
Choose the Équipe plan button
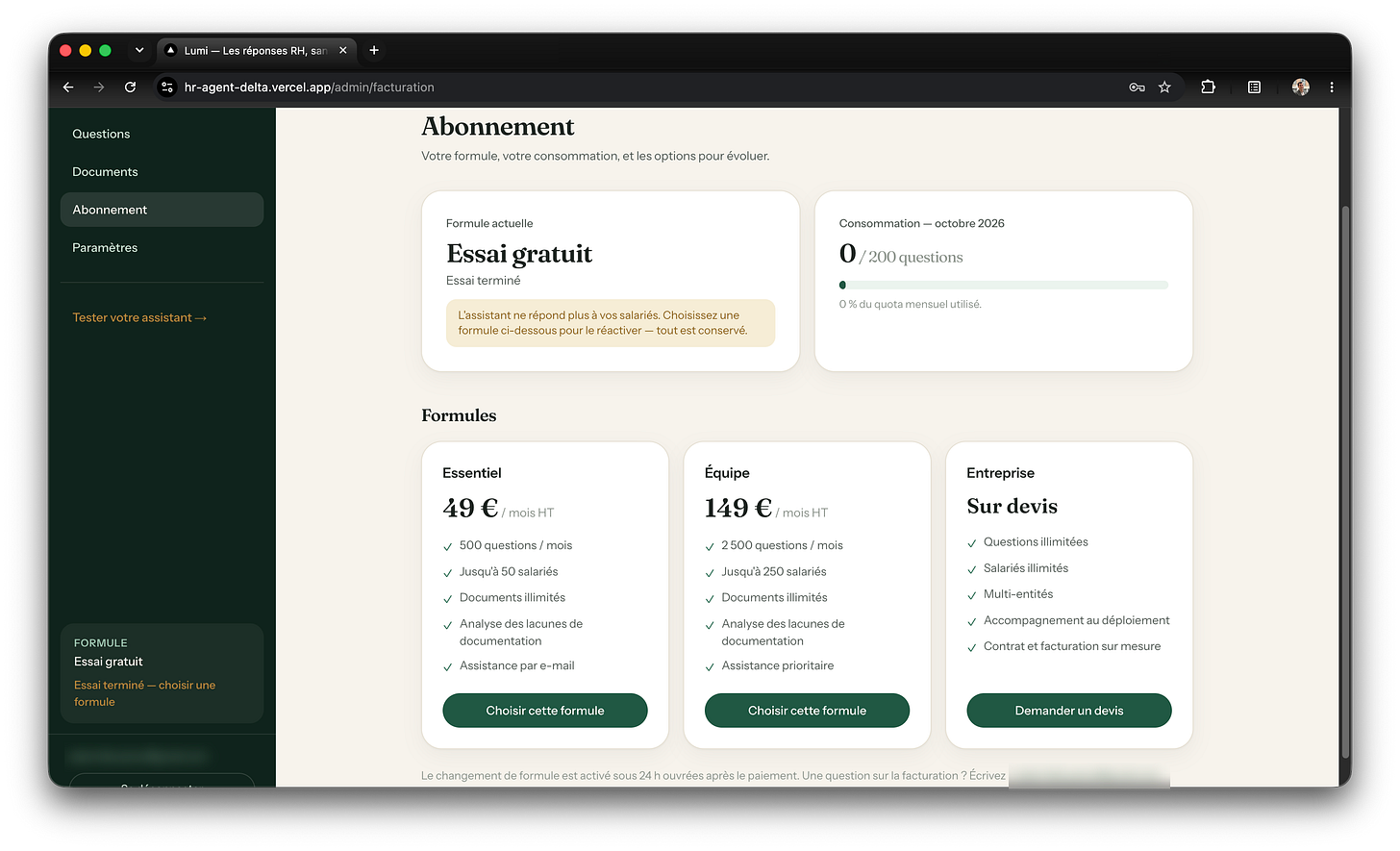(807, 711)
